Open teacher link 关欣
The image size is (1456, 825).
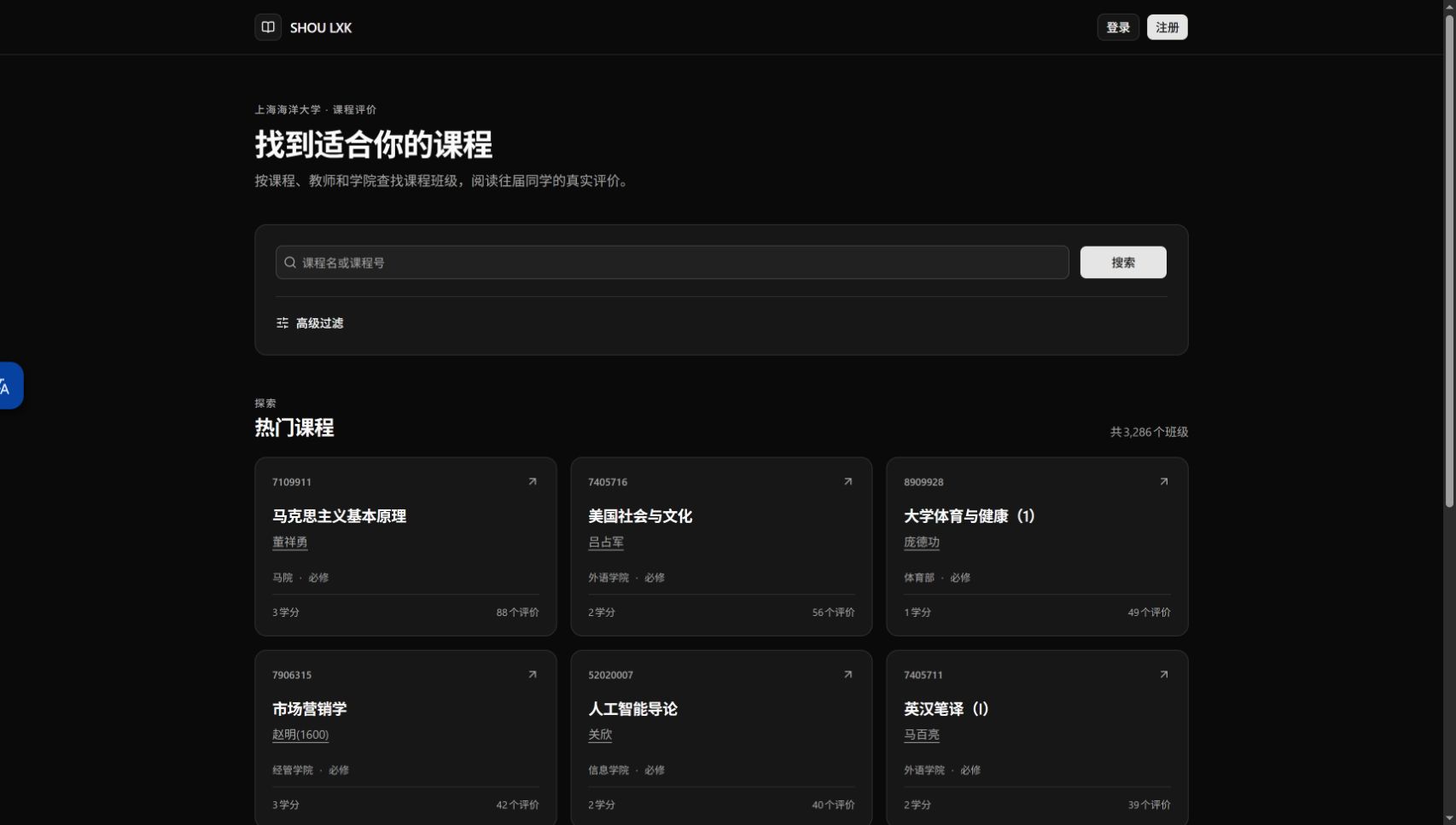click(x=600, y=735)
